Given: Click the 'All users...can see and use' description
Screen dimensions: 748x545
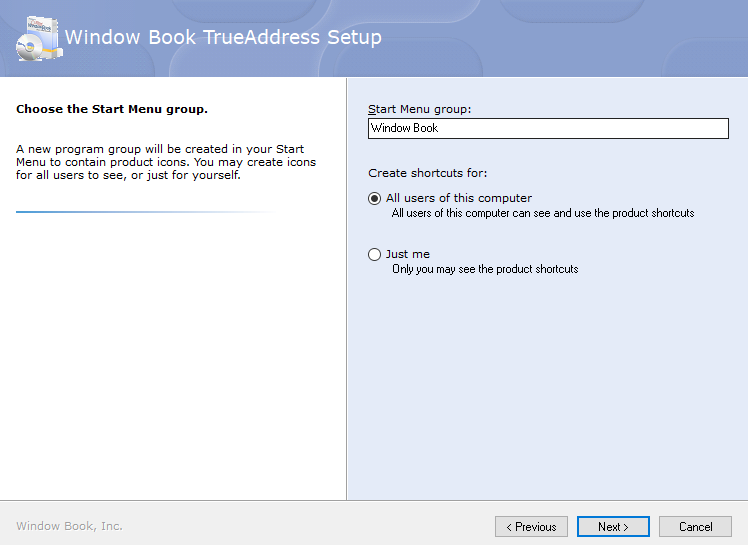Looking at the screenshot, I should click(543, 213).
